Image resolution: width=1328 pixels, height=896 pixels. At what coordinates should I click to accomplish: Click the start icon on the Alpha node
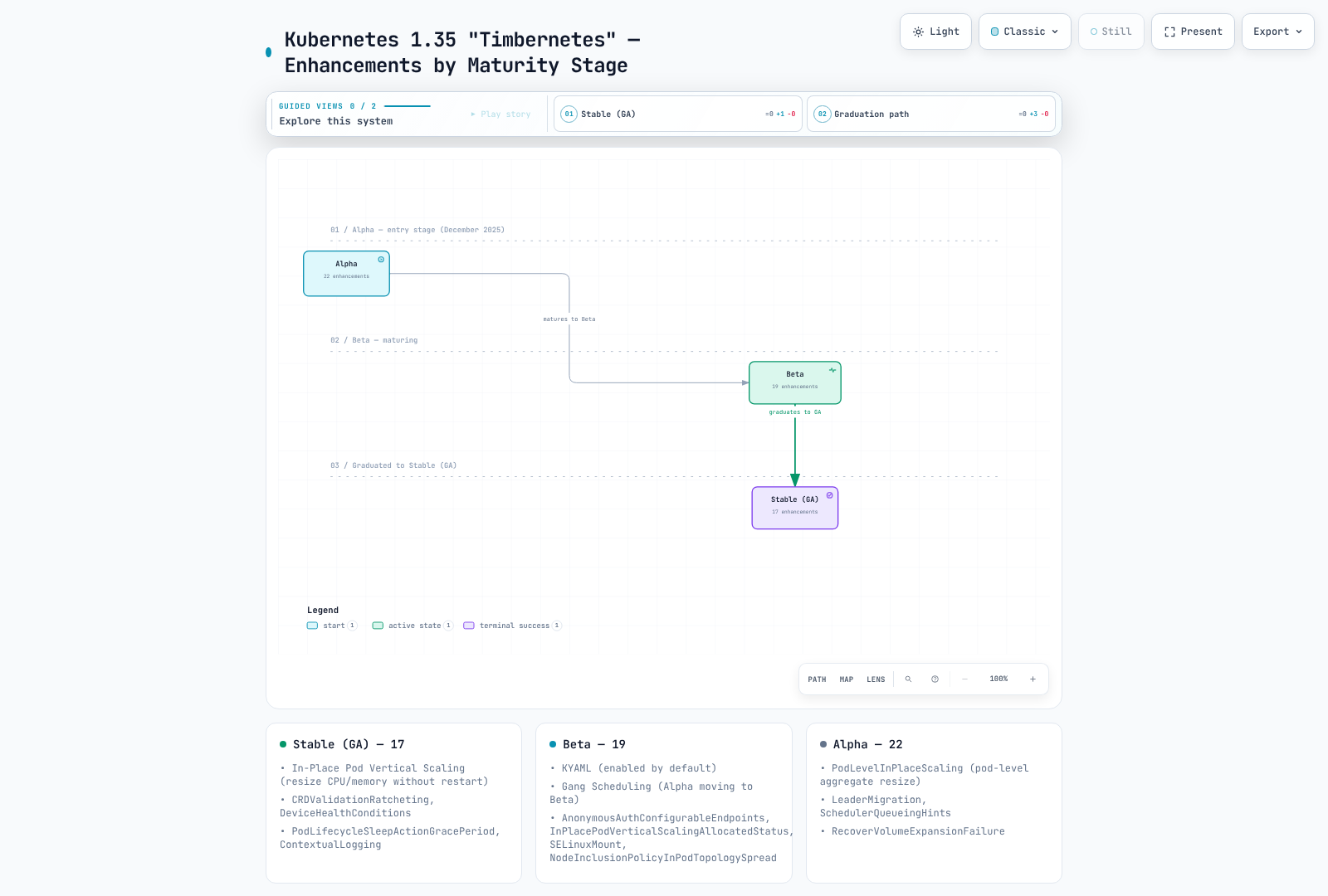381,260
